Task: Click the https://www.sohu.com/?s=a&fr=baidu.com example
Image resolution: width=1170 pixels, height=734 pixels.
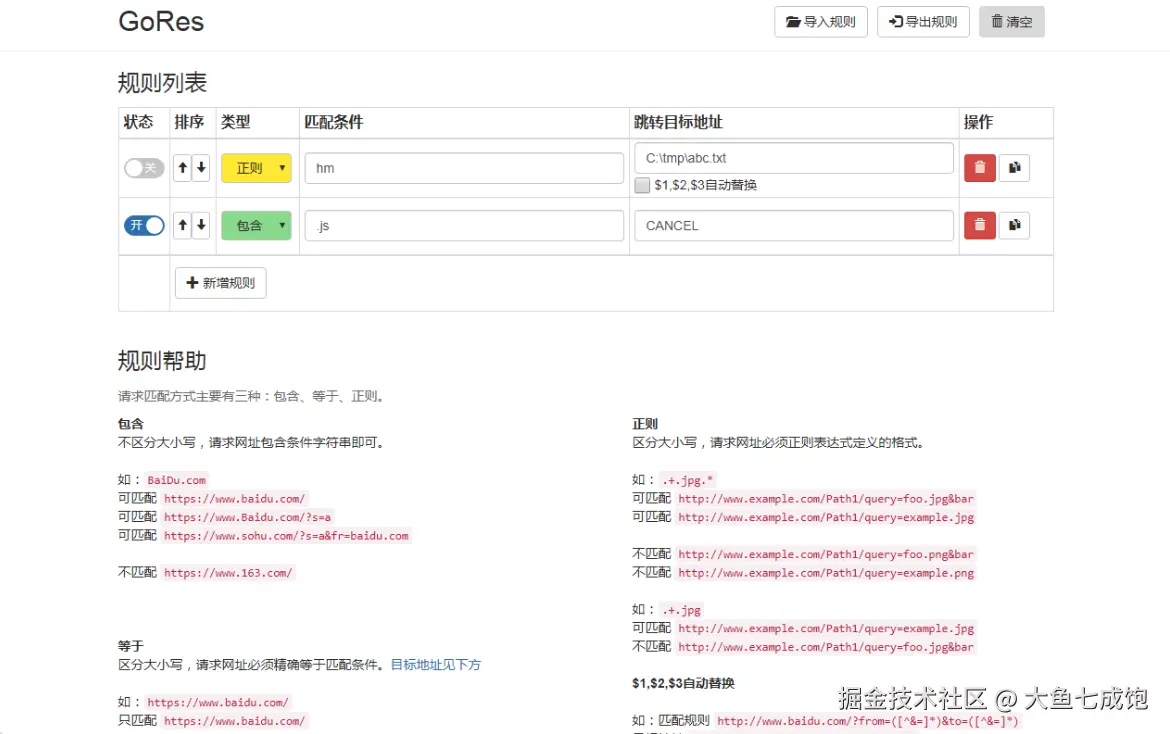Action: coord(287,536)
